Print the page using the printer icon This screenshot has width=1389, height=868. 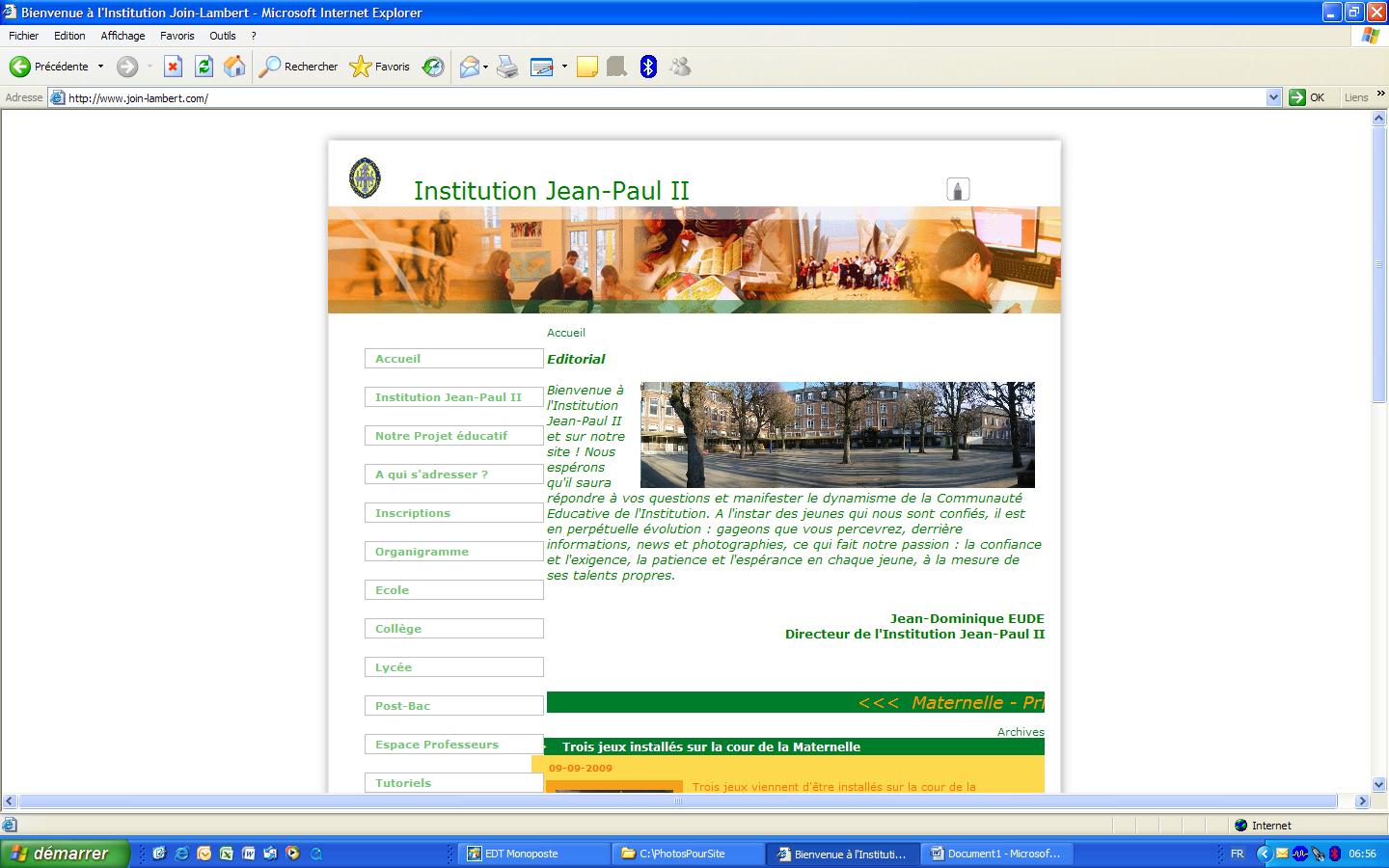(x=507, y=67)
